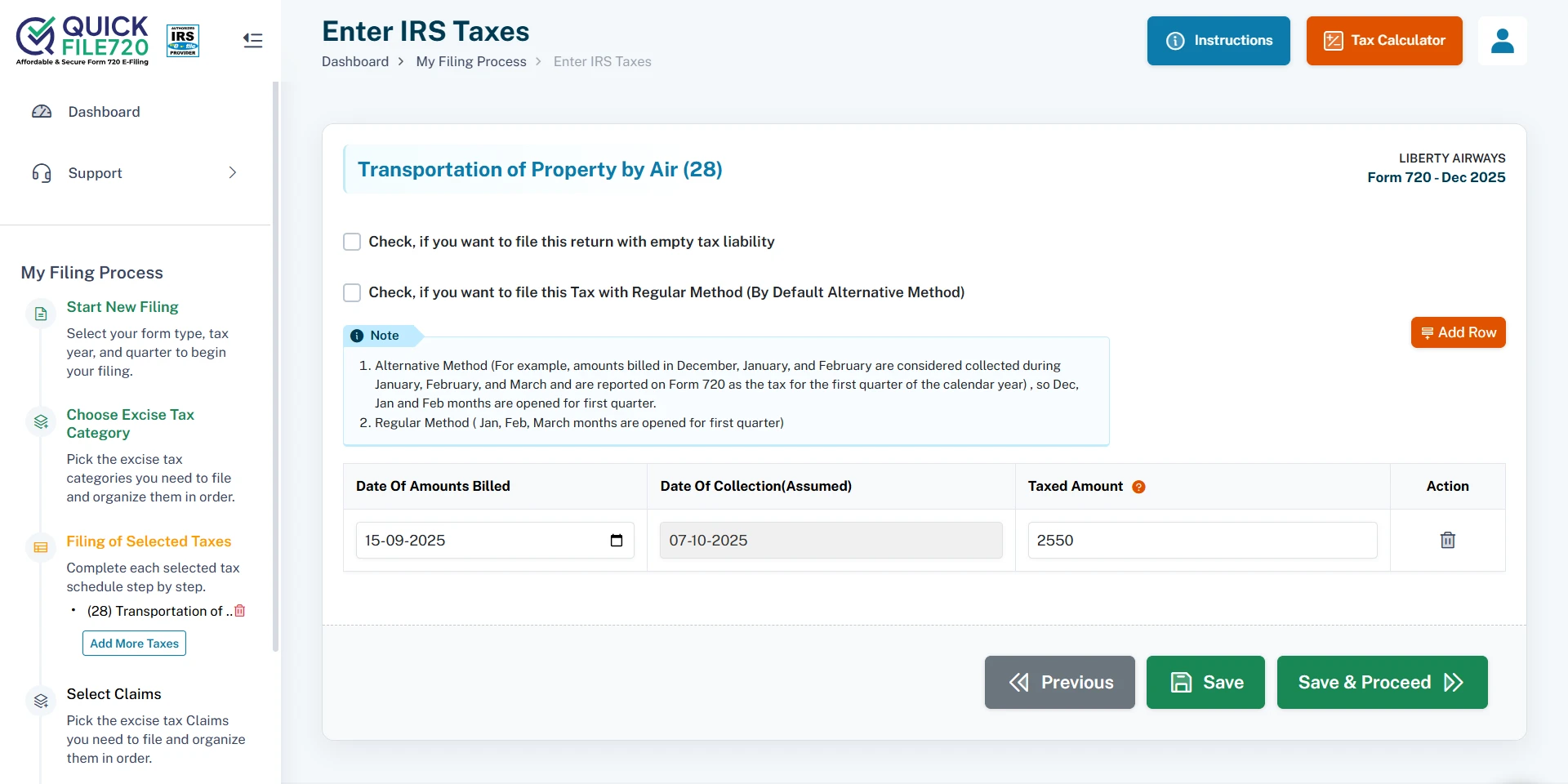Viewport: 1568px width, 784px height.
Task: Select the Choose Excise Tax Category icon
Action: coord(41,421)
